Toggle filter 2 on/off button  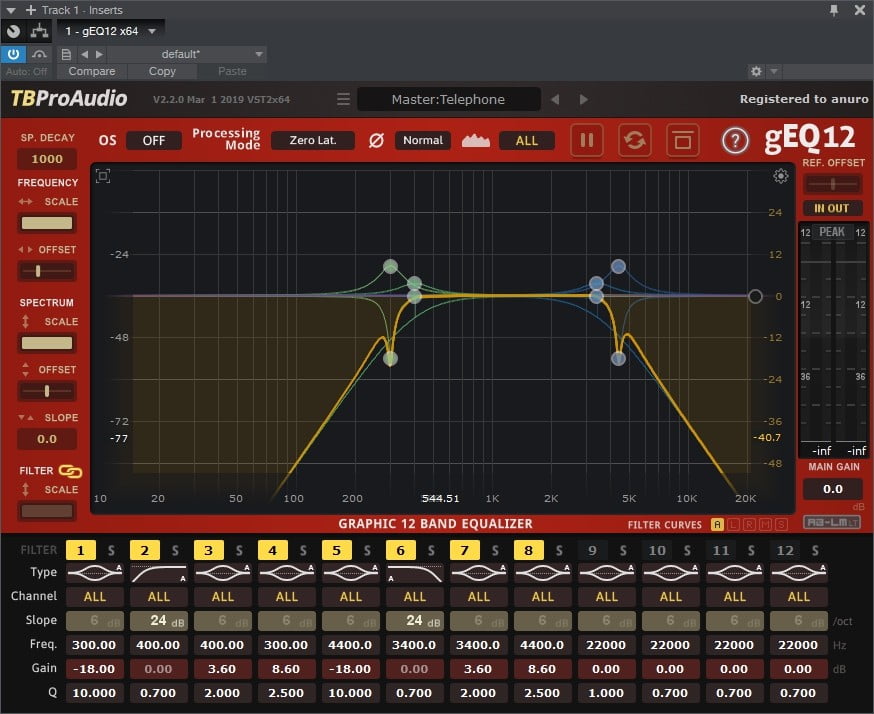tap(145, 550)
